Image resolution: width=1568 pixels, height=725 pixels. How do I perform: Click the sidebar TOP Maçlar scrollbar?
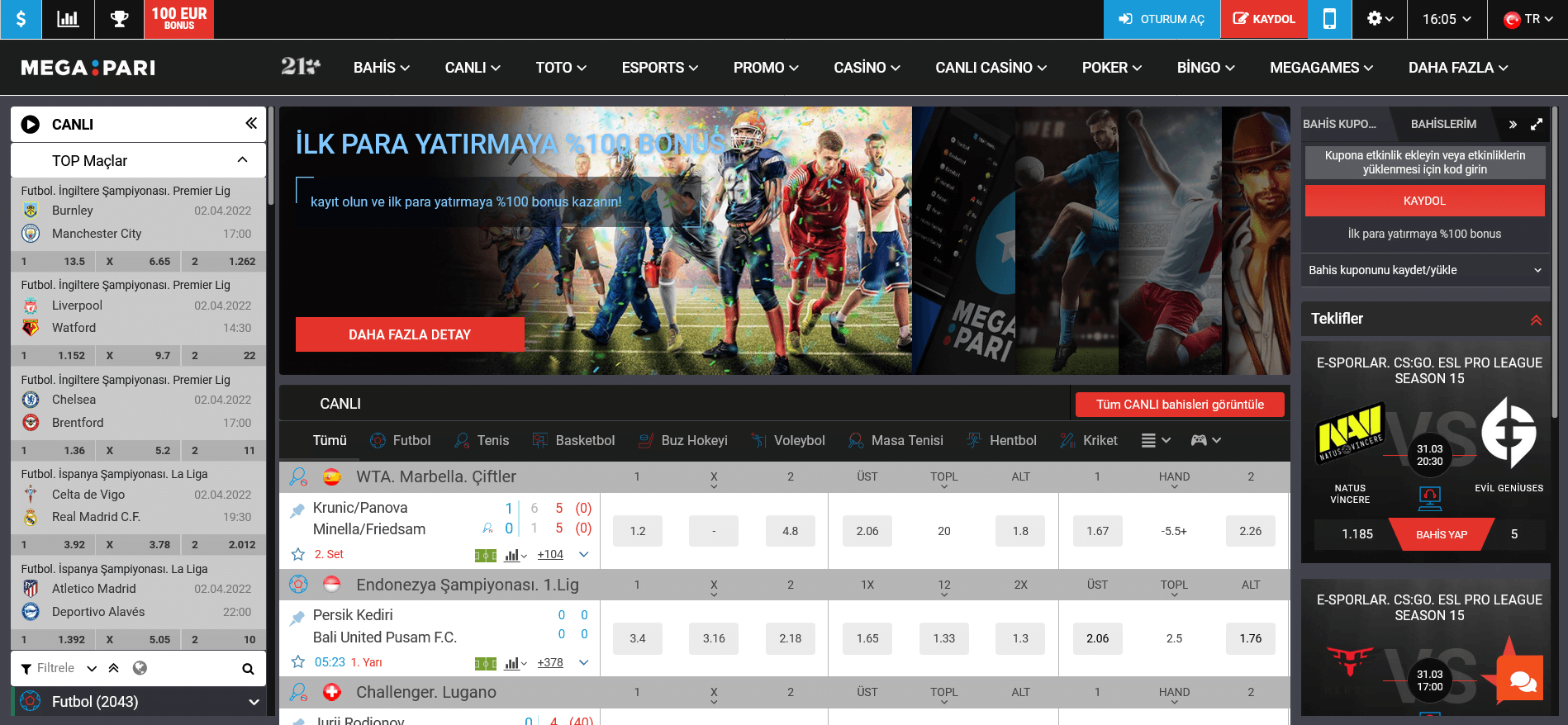click(x=270, y=157)
